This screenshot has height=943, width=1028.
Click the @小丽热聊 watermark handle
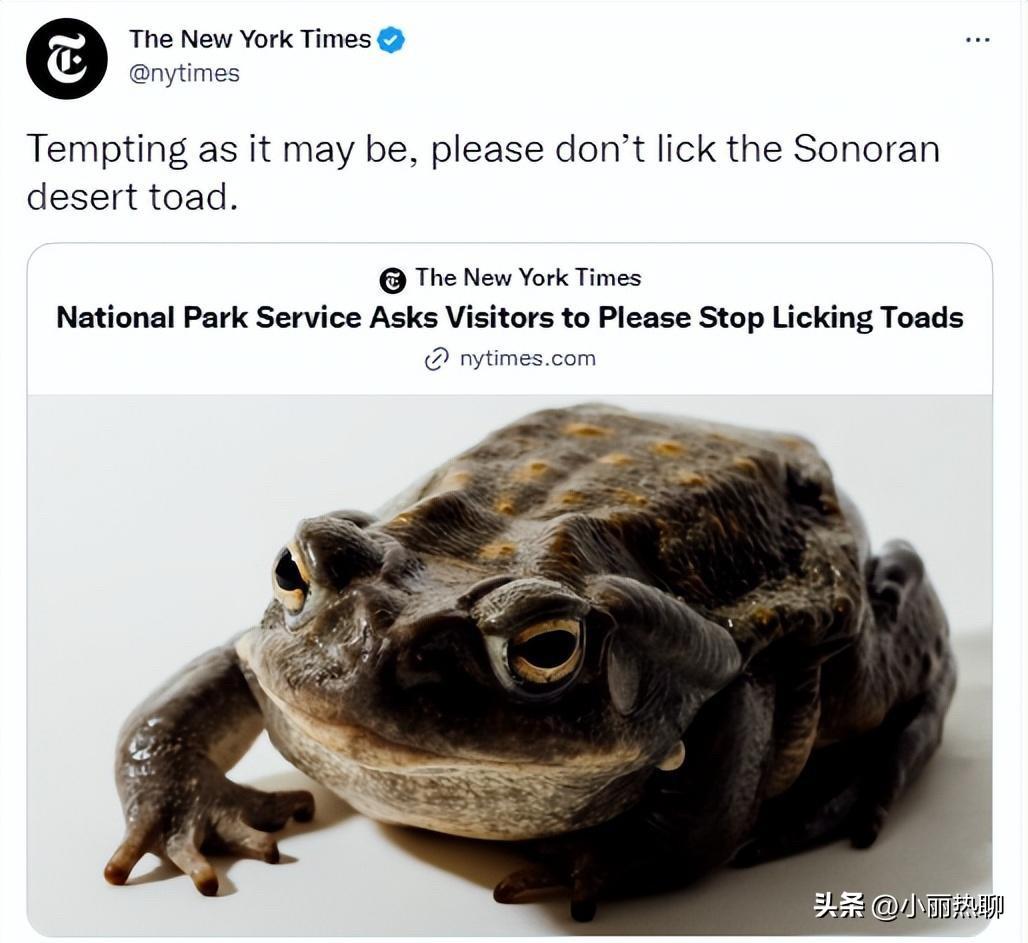point(938,906)
